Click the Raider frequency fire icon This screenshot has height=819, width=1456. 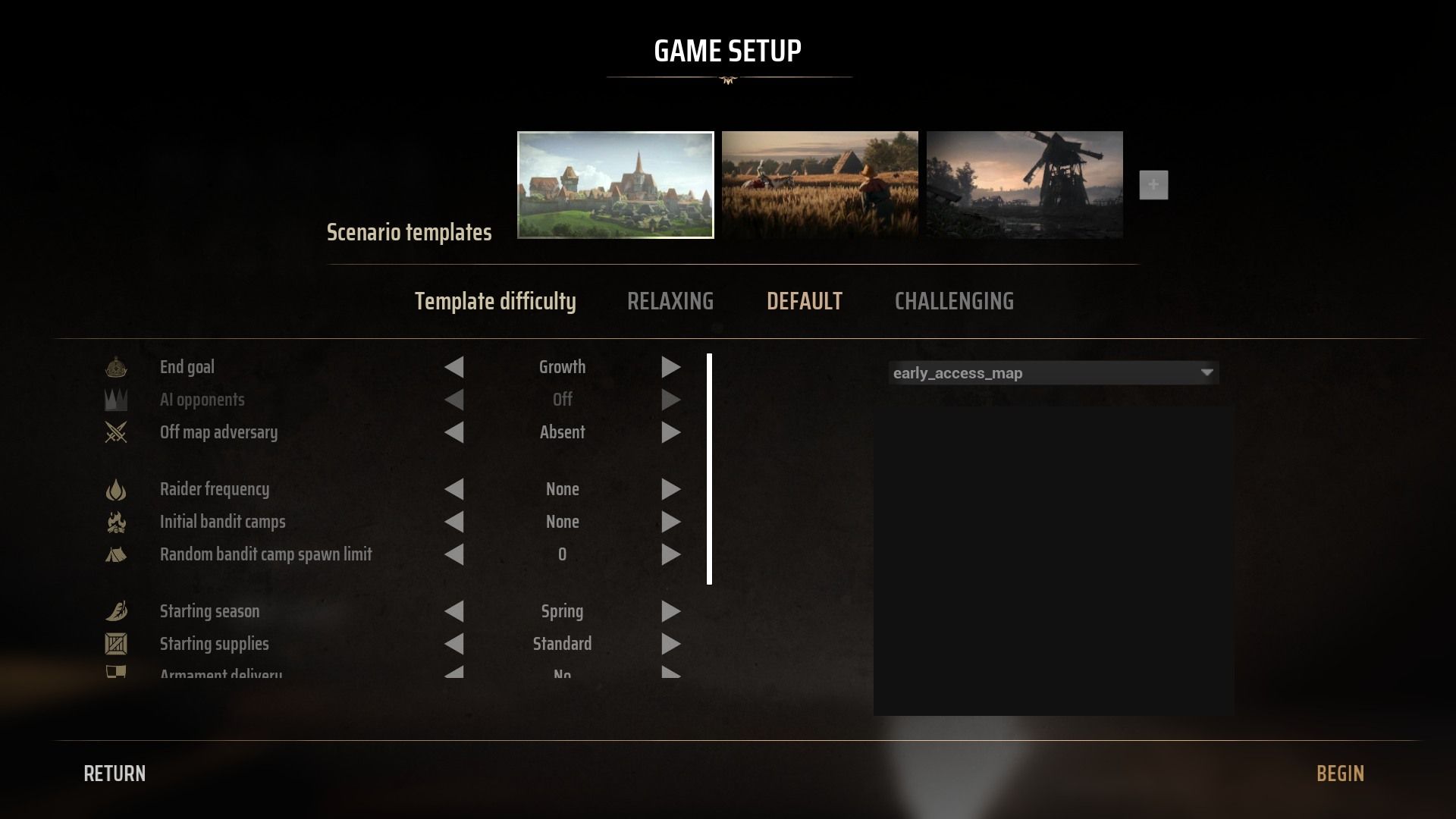pyautogui.click(x=116, y=489)
